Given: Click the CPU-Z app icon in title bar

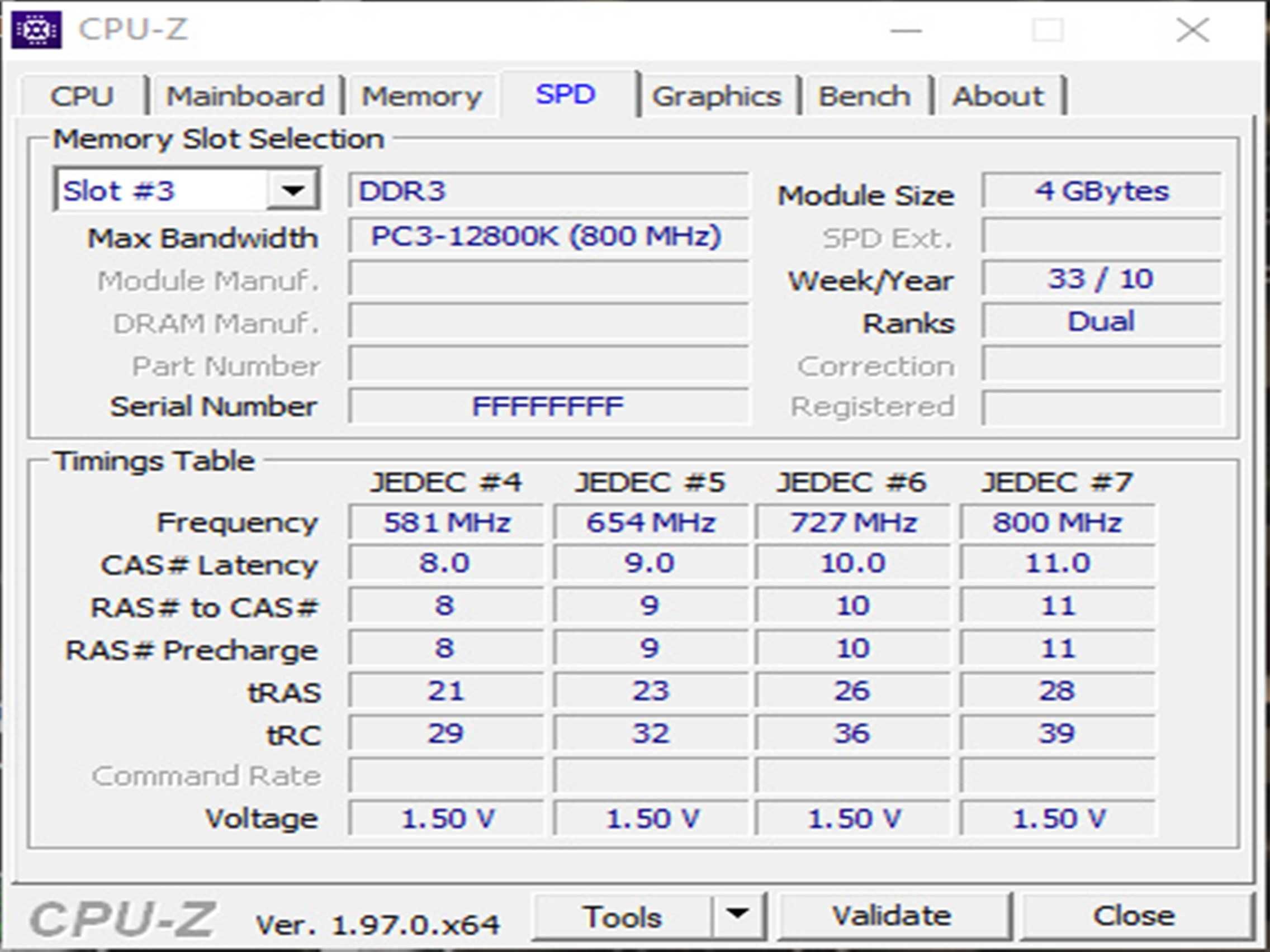Looking at the screenshot, I should [x=36, y=29].
